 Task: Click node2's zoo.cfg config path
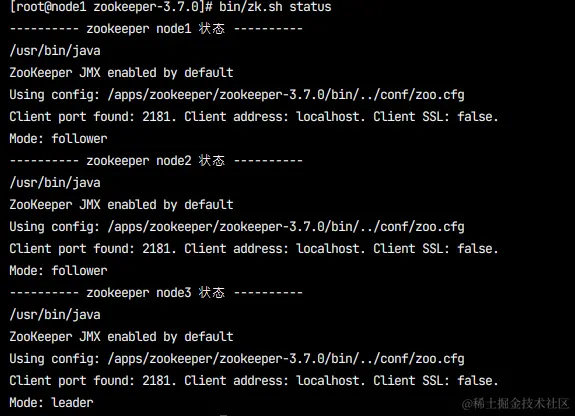coord(286,227)
